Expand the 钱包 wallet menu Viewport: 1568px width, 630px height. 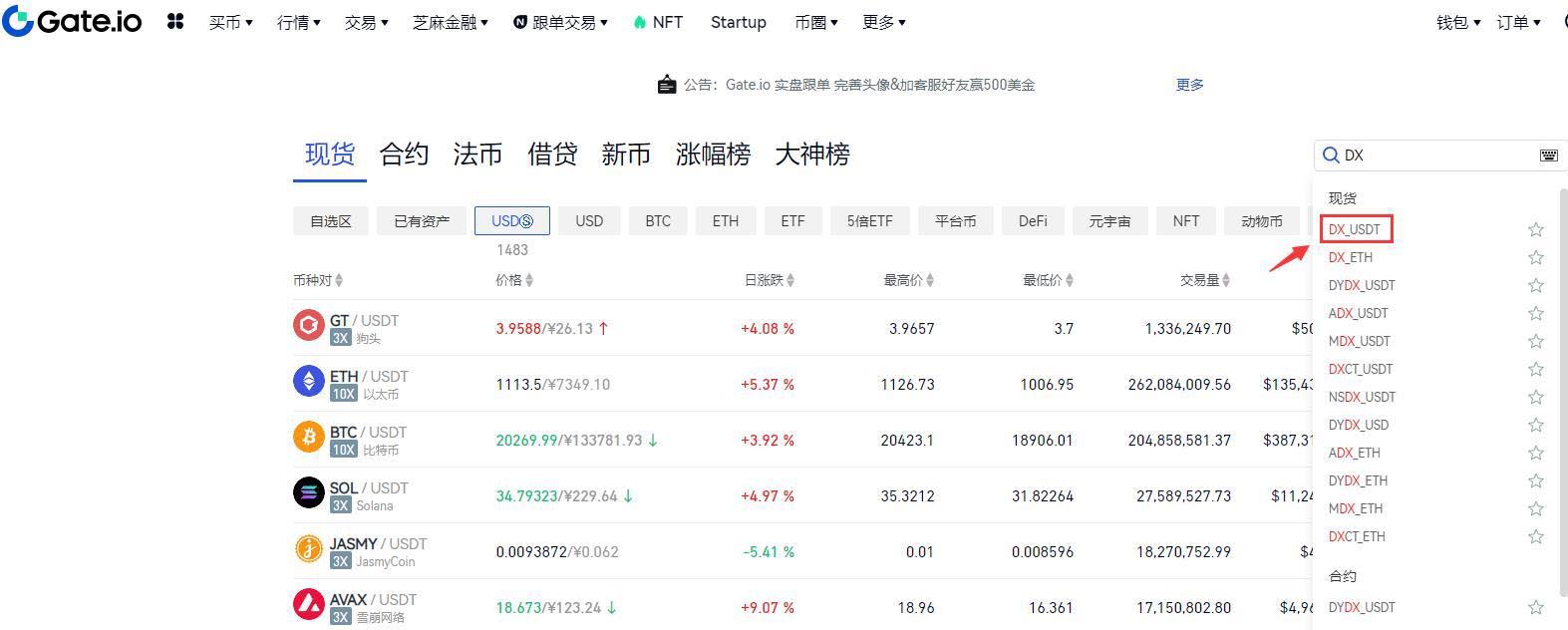click(1457, 22)
